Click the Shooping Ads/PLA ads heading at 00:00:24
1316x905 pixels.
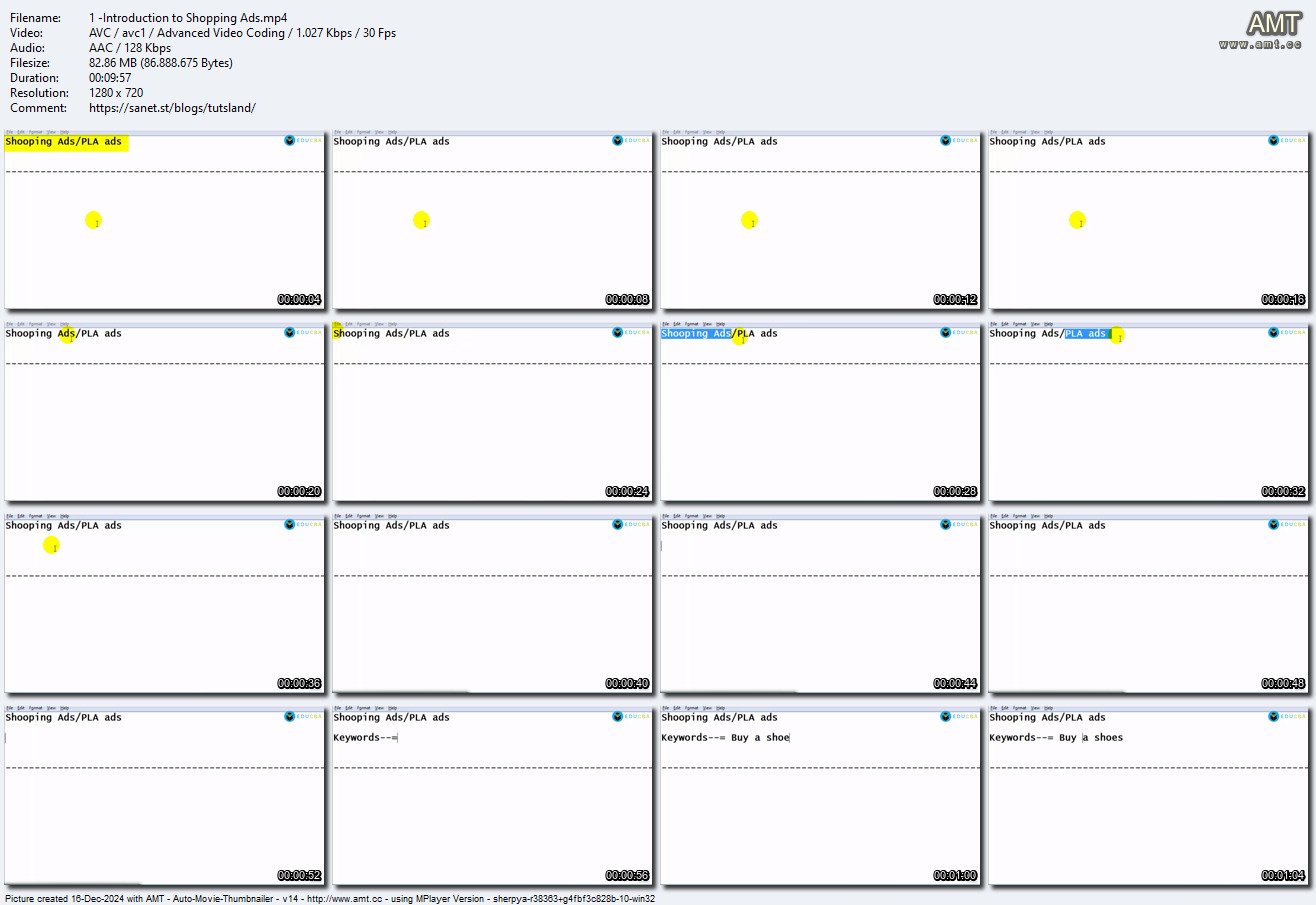pos(391,334)
